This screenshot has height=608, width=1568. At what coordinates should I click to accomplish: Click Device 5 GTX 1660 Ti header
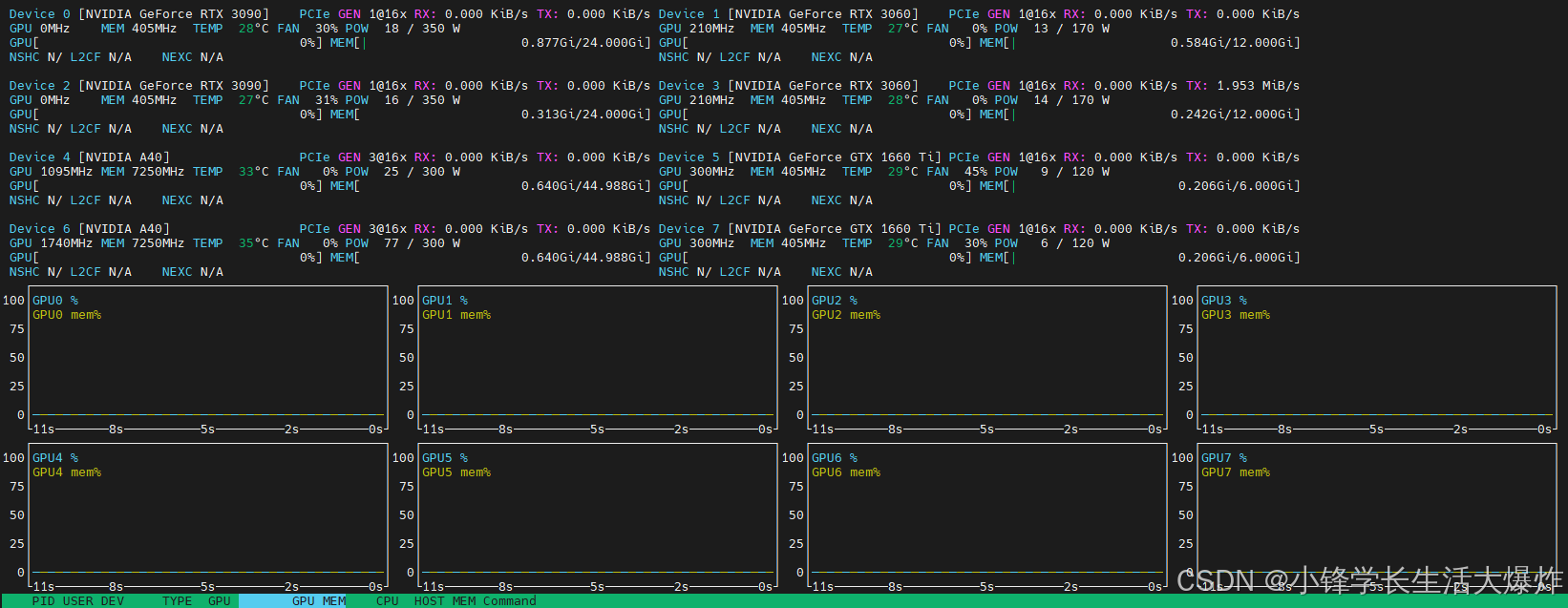click(800, 157)
